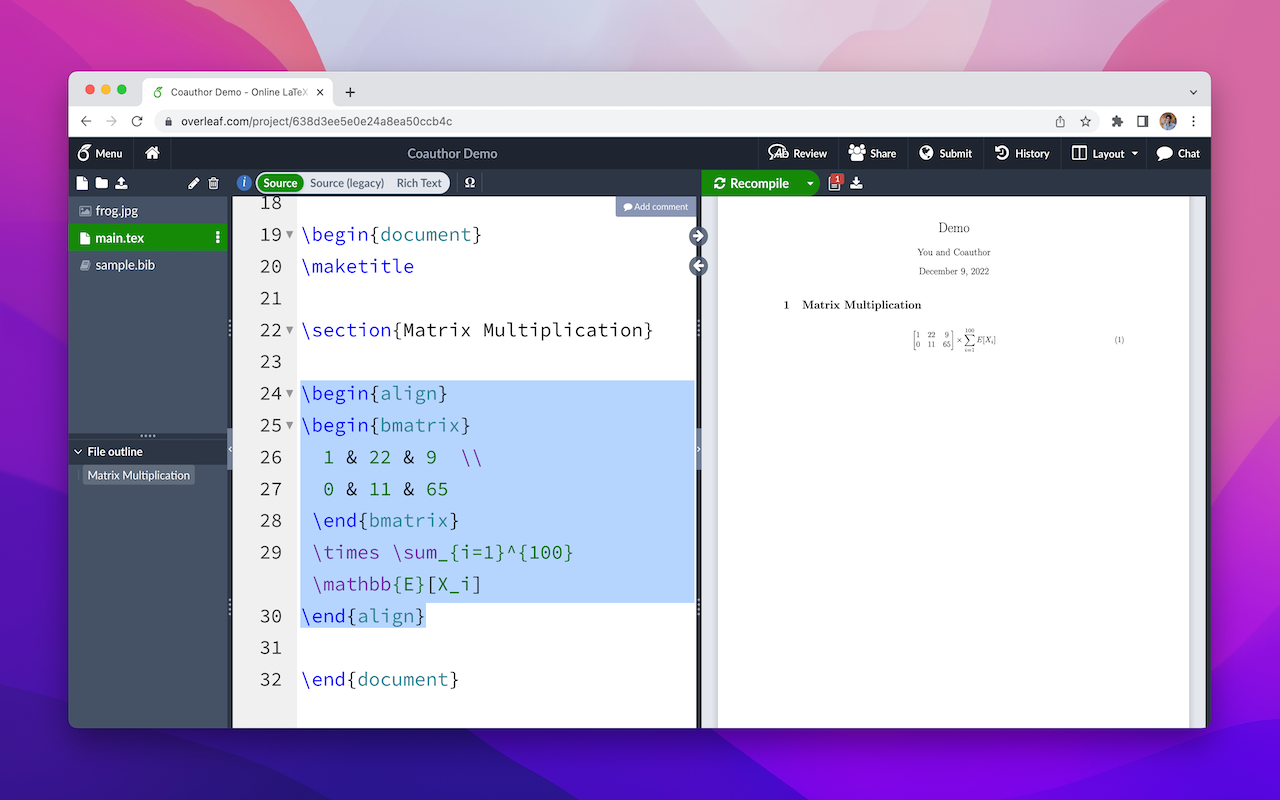This screenshot has height=800, width=1280.
Task: Open Chrome three-dot menu
Action: 1193,121
